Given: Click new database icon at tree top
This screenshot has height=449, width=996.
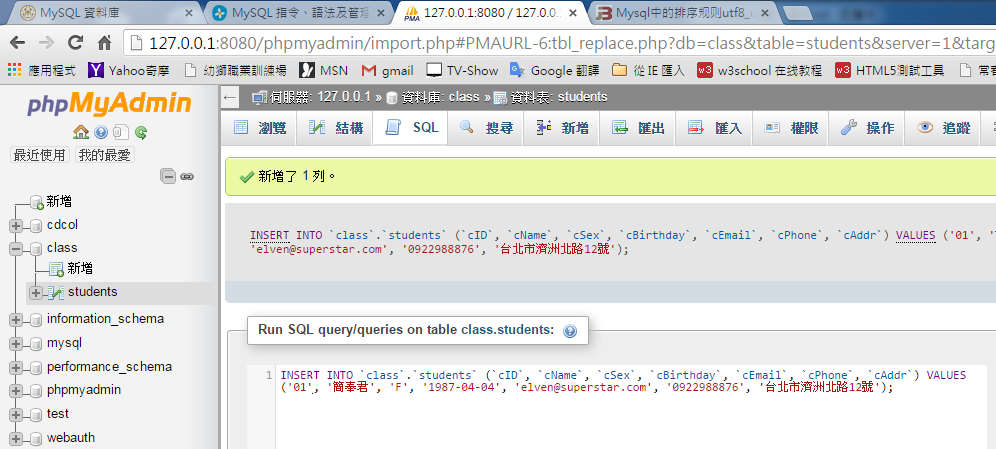Looking at the screenshot, I should [37, 202].
